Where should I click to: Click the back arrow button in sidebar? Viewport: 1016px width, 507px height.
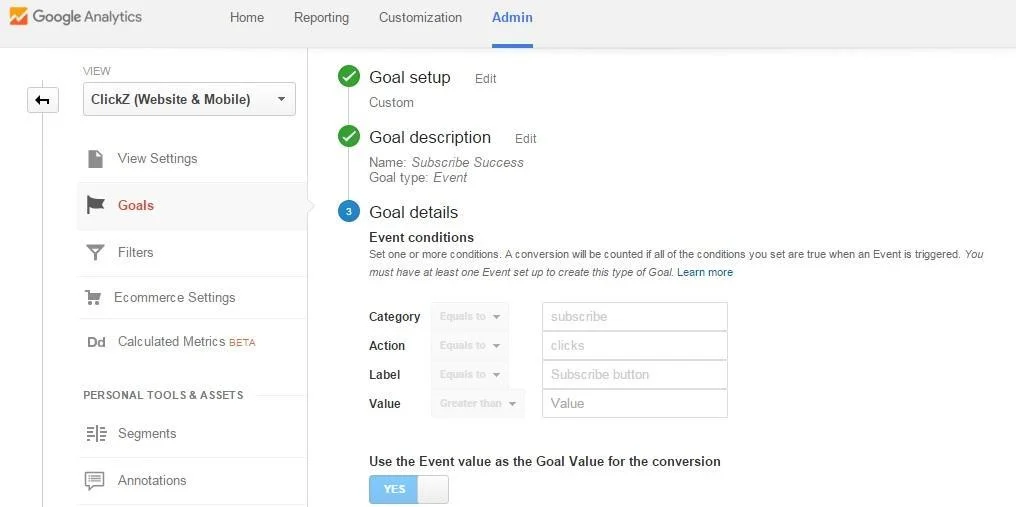42,100
